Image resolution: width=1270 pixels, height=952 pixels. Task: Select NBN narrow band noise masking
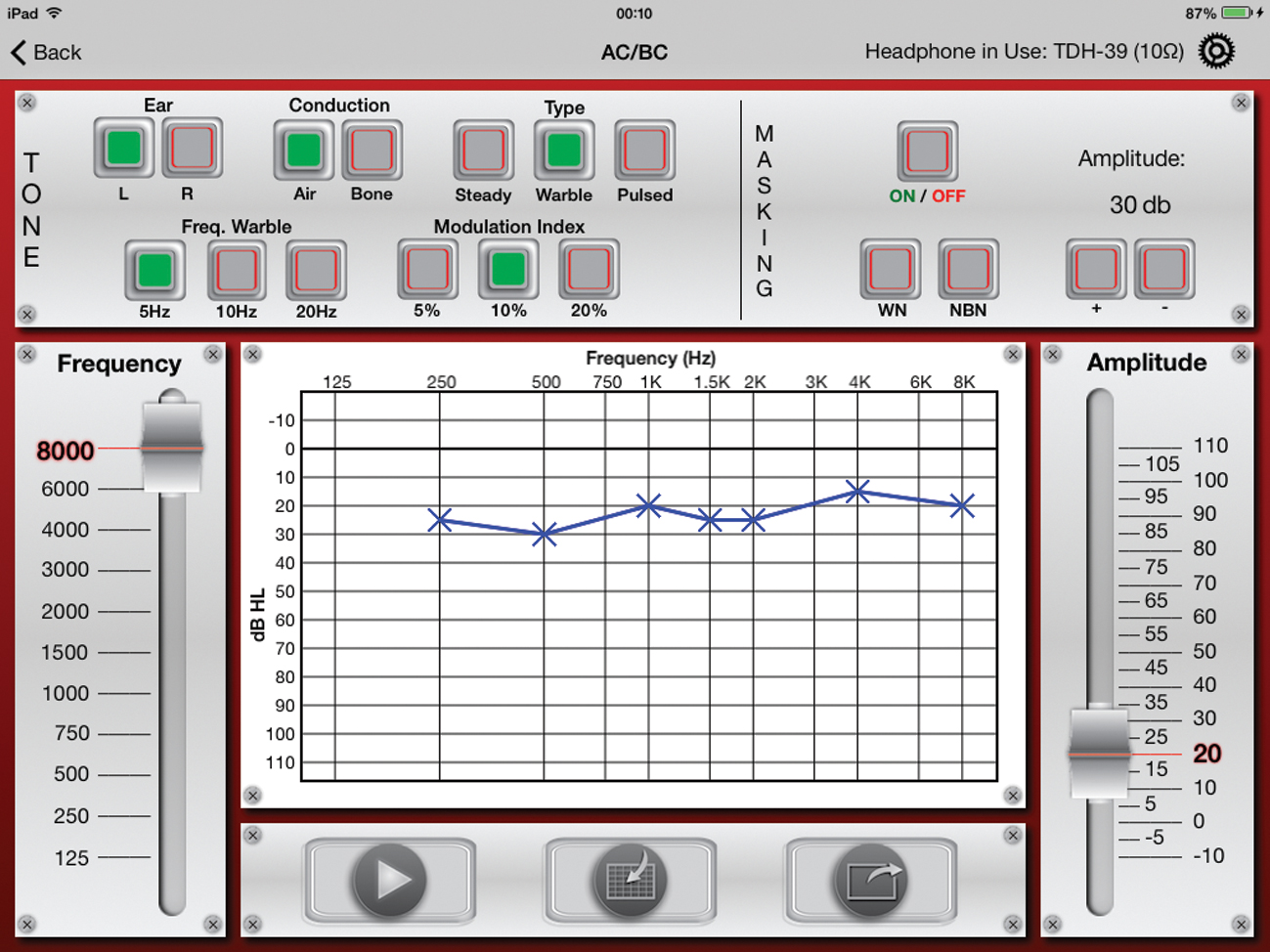point(968,269)
